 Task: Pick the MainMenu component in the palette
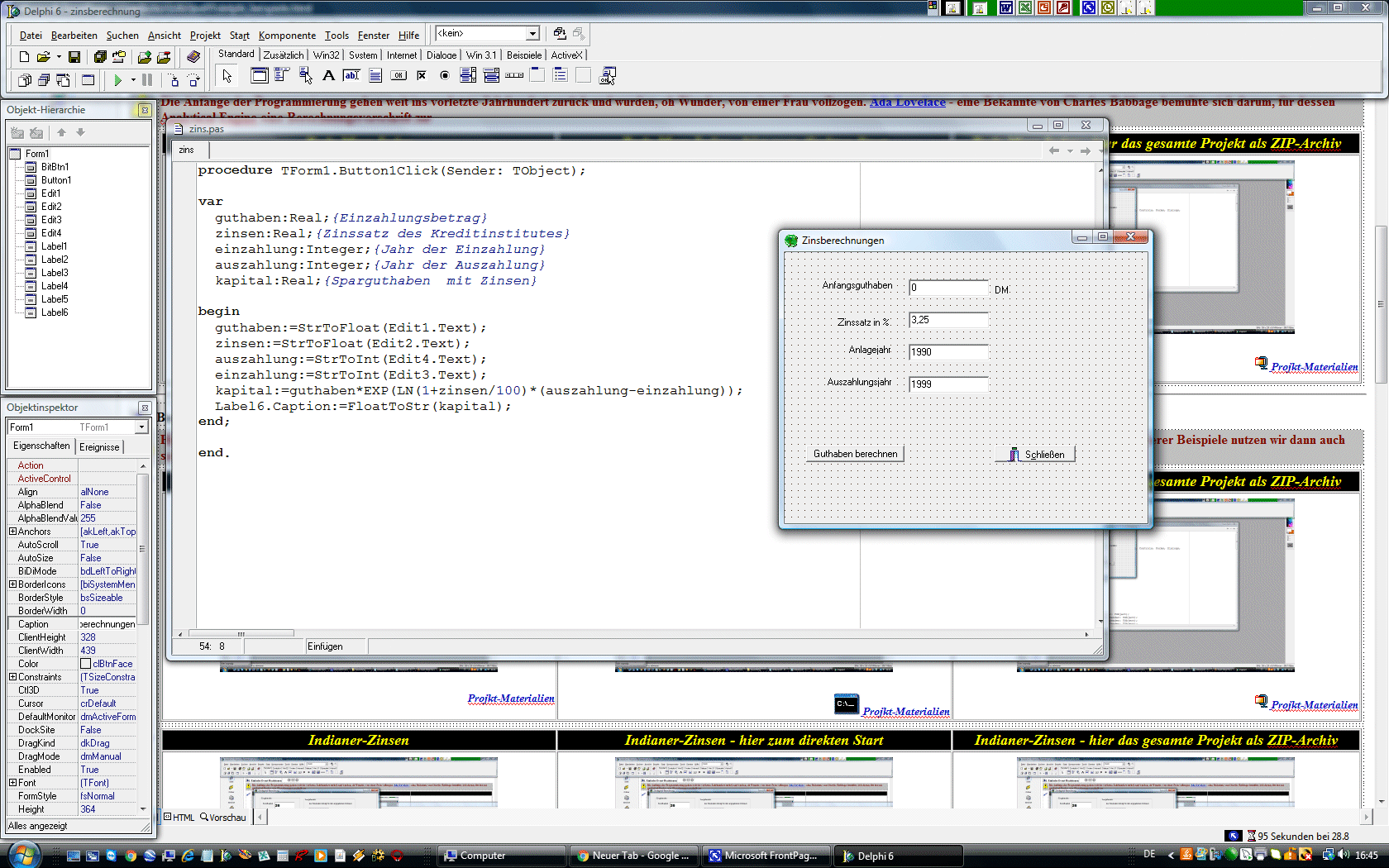click(282, 75)
